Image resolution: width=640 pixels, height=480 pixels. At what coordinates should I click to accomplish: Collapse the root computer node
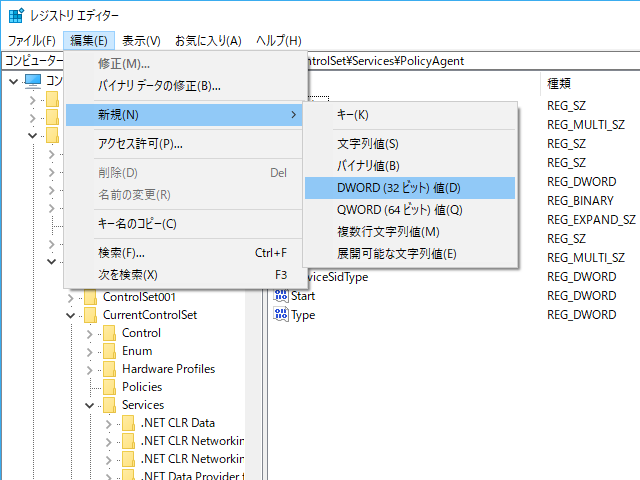(13, 82)
